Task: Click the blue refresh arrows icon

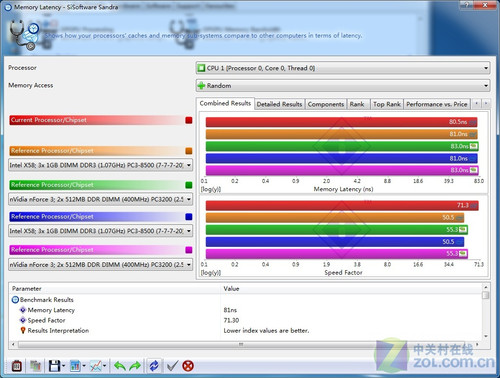Action: [154, 366]
